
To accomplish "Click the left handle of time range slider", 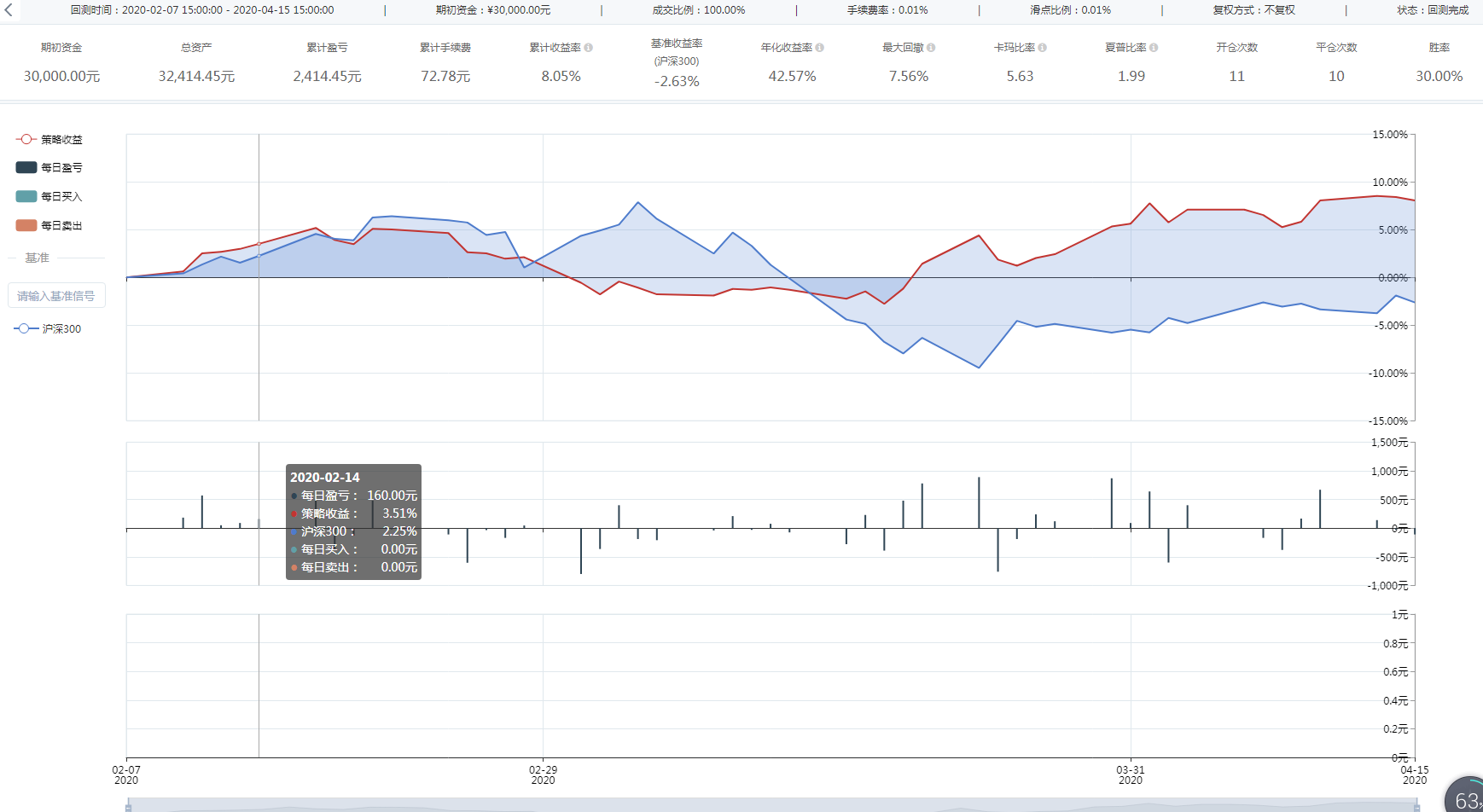I will tap(129, 806).
